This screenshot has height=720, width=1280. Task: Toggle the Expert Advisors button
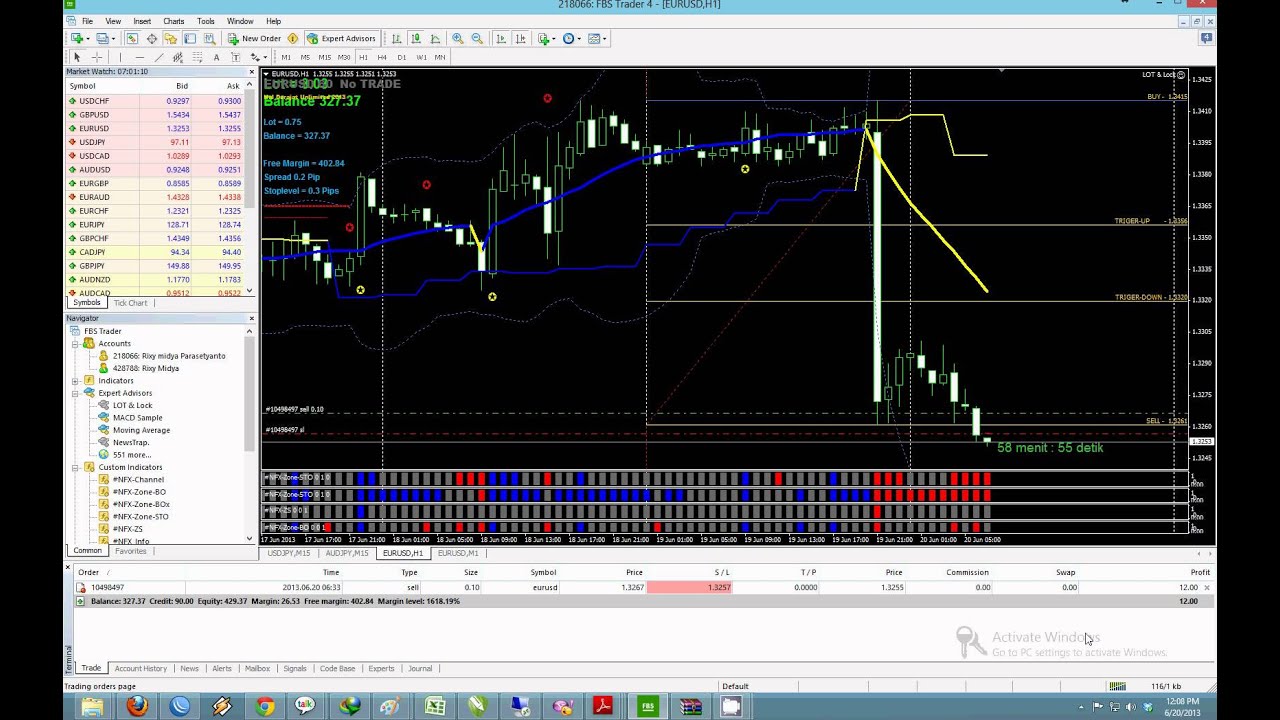(341, 38)
